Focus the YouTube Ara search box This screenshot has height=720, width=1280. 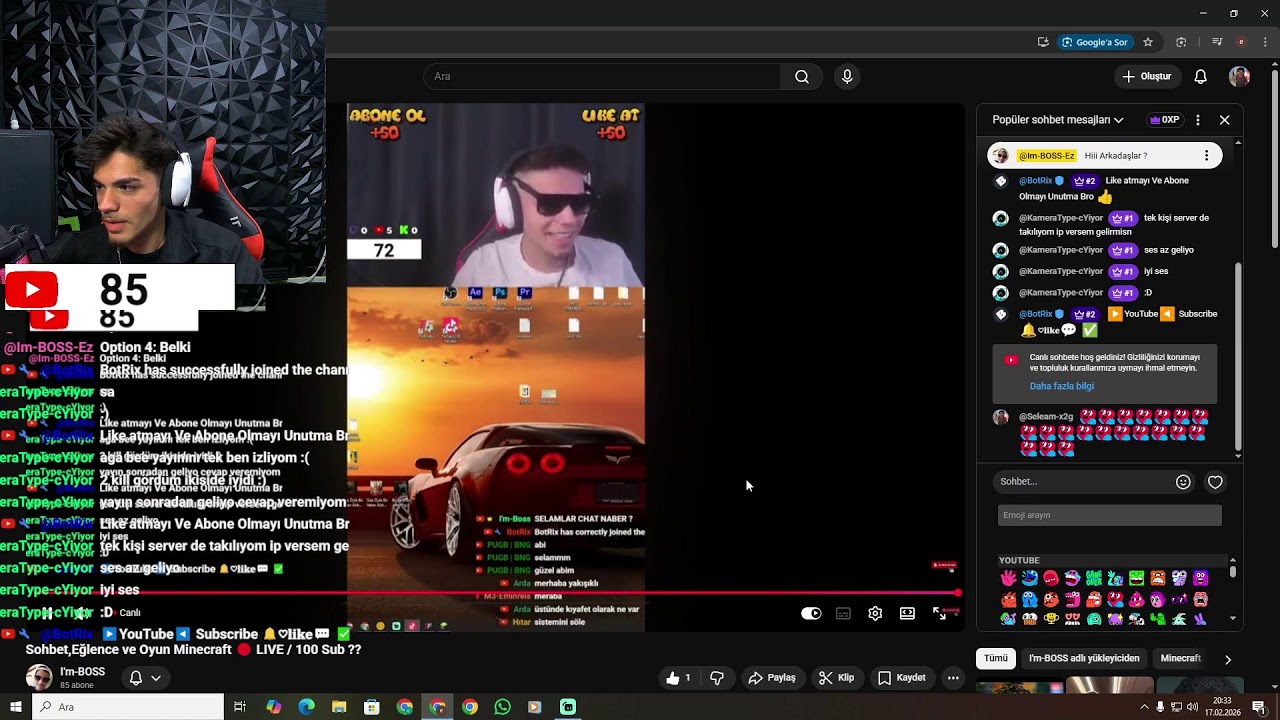click(603, 77)
